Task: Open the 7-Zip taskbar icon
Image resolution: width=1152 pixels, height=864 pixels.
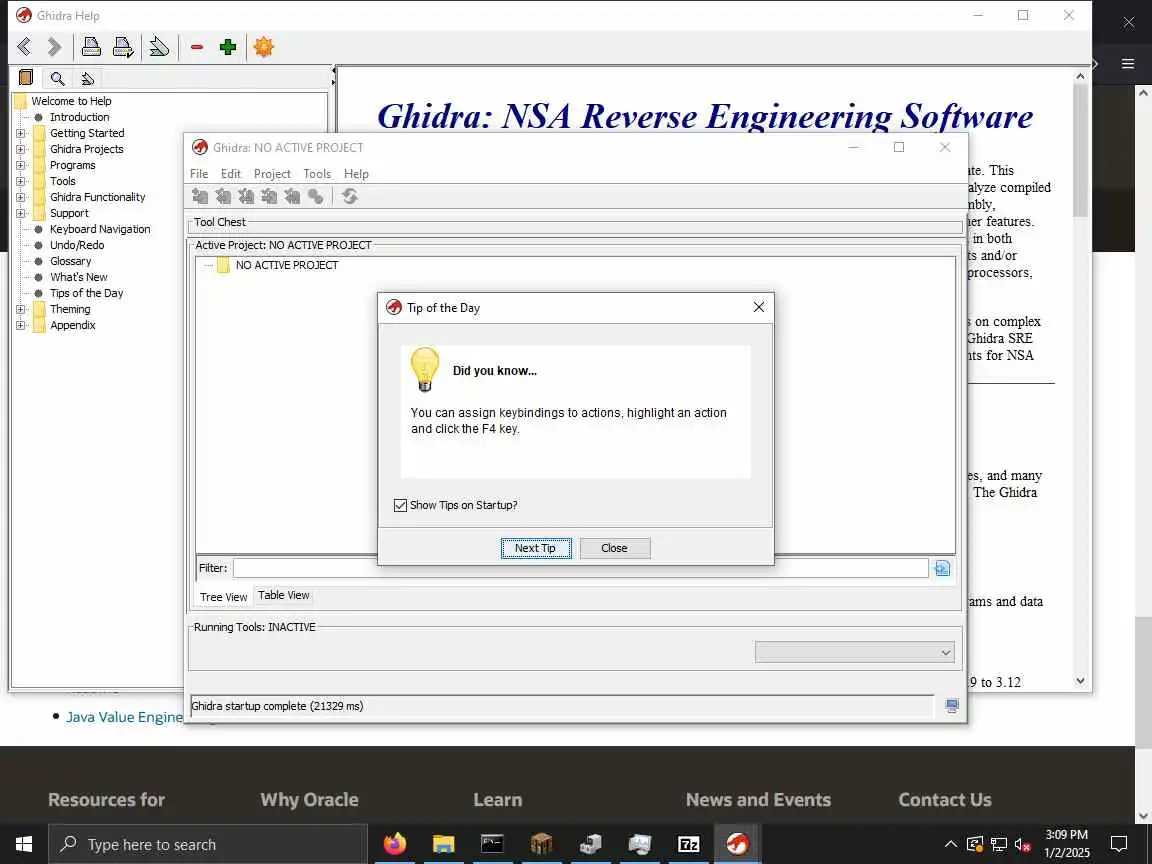Action: click(x=688, y=844)
